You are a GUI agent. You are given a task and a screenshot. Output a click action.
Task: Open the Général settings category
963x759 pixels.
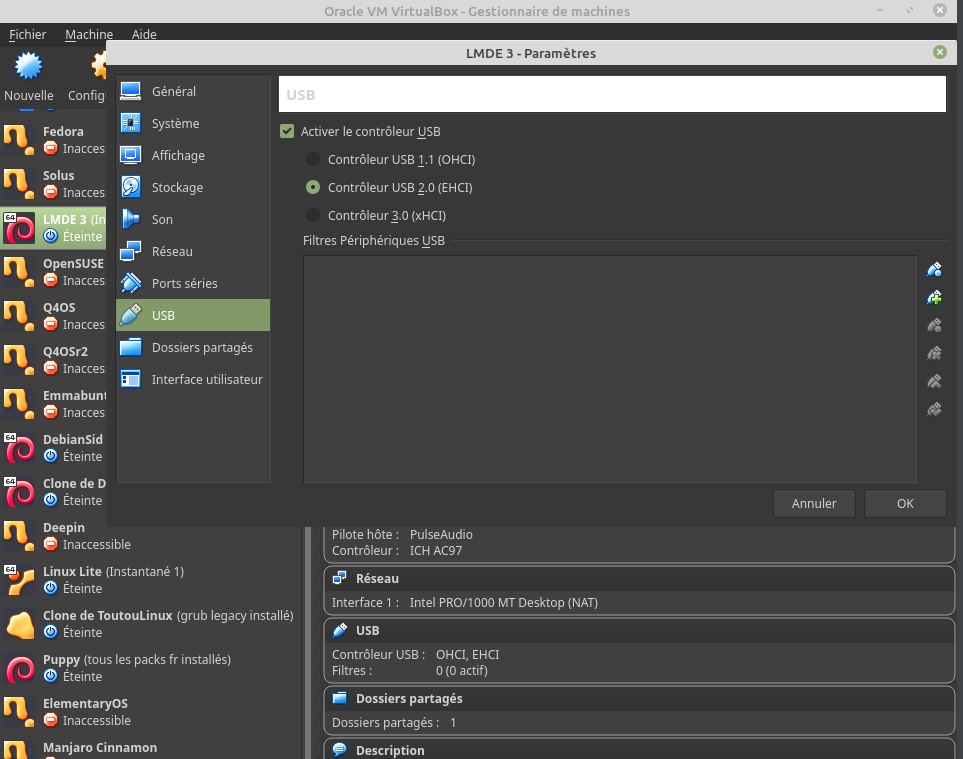[193, 91]
